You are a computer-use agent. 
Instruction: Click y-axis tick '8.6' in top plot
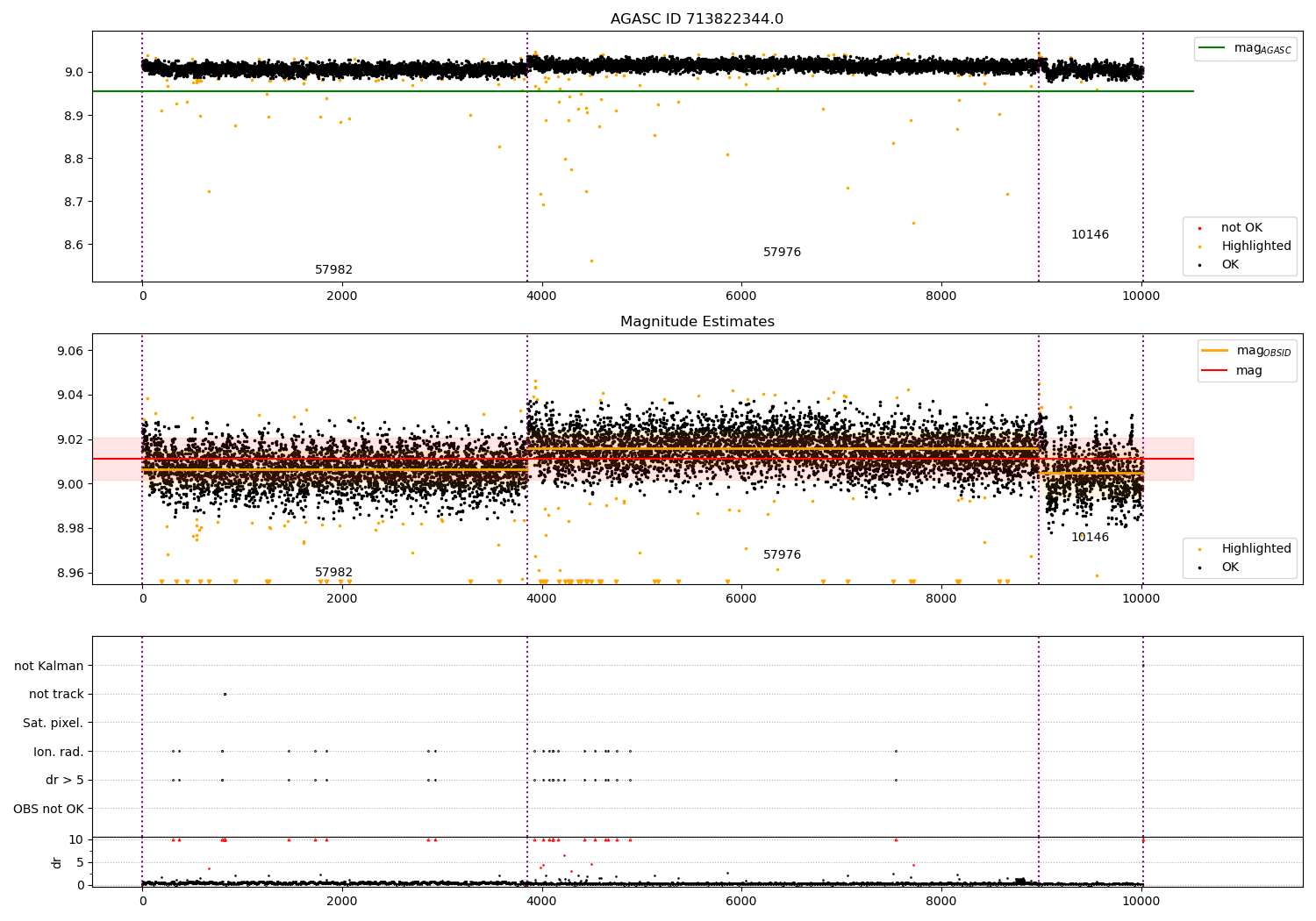(74, 245)
